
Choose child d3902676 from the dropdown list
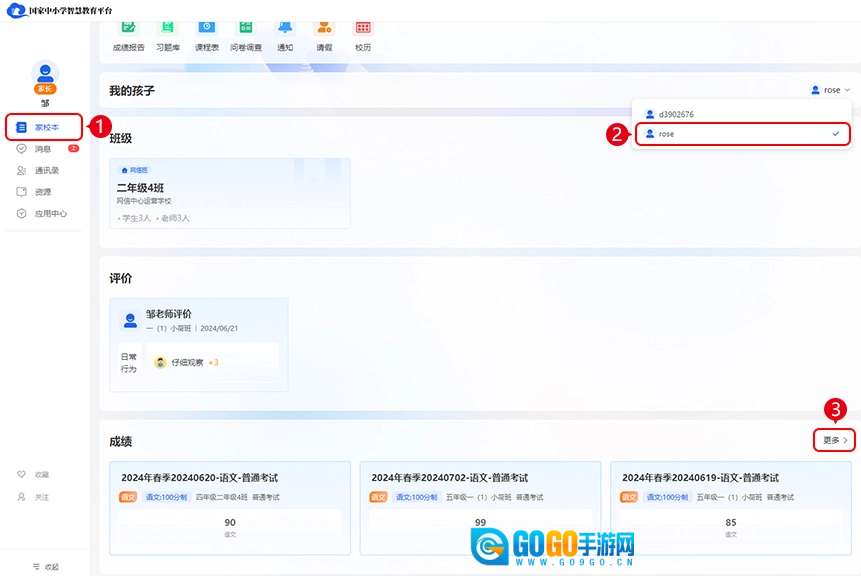pos(676,114)
